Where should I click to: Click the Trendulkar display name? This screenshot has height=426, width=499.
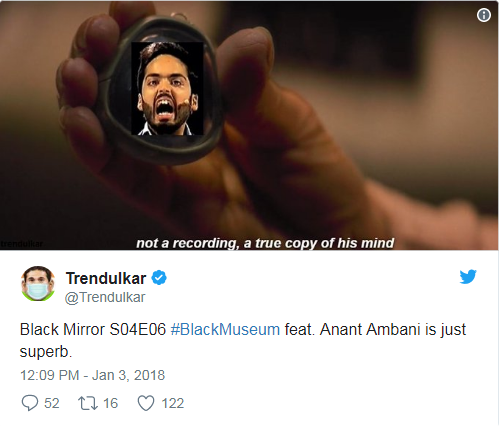point(106,278)
